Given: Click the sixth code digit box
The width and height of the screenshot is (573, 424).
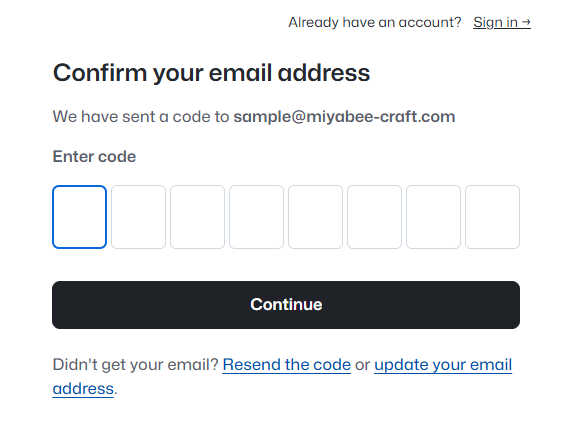Looking at the screenshot, I should click(x=375, y=217).
